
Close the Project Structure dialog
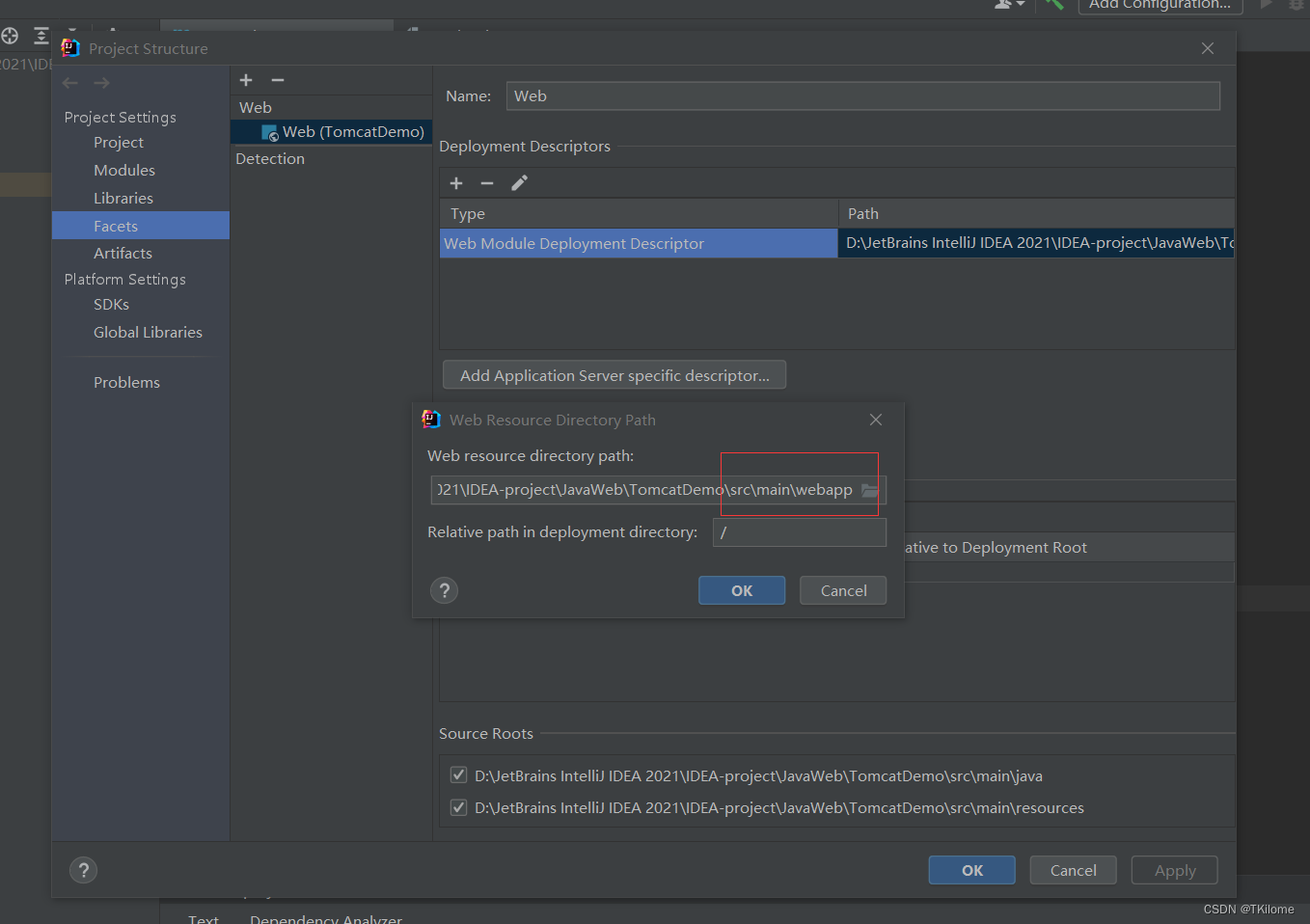click(x=1208, y=48)
